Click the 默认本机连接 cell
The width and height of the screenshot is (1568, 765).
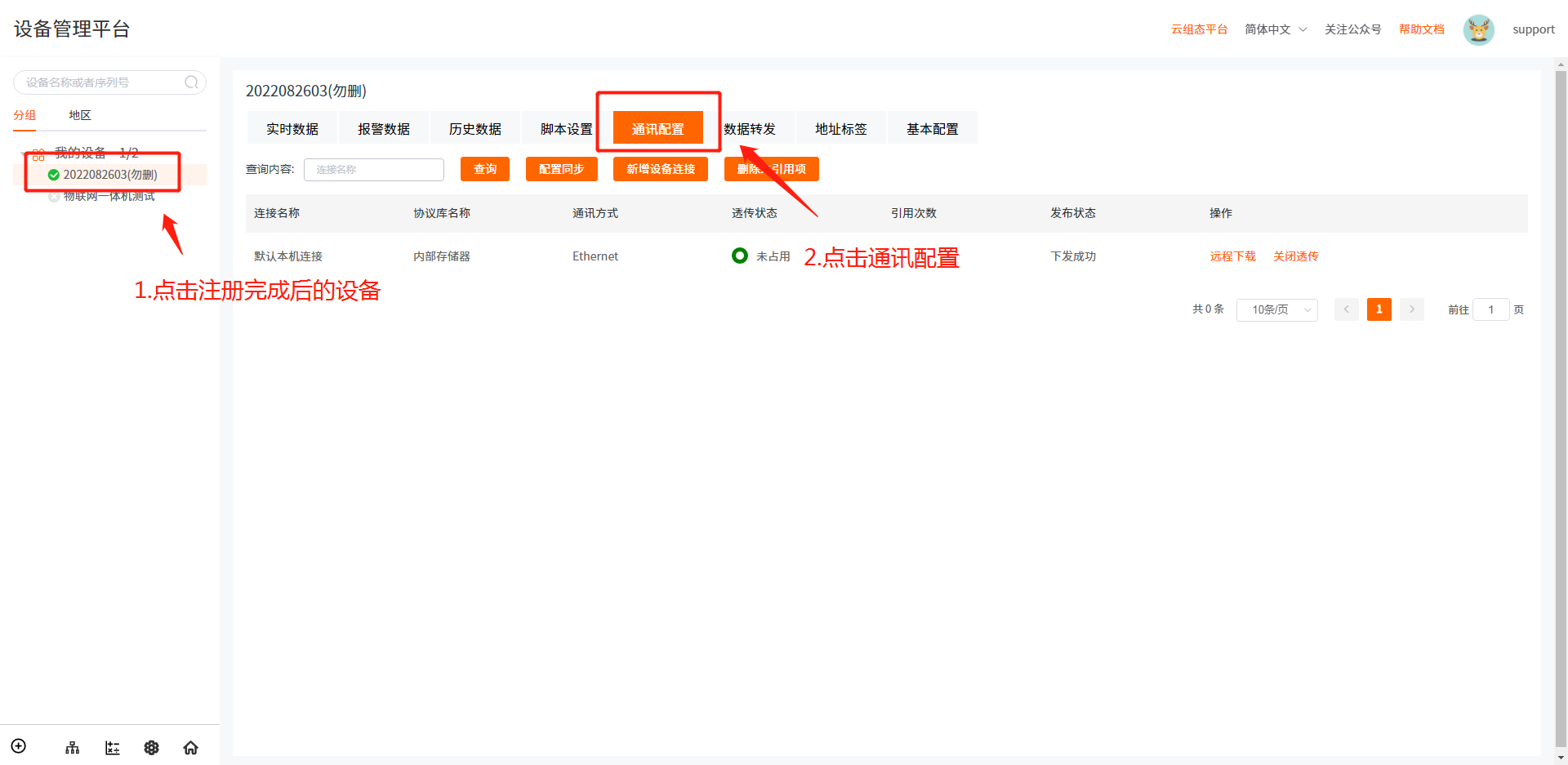[x=288, y=256]
